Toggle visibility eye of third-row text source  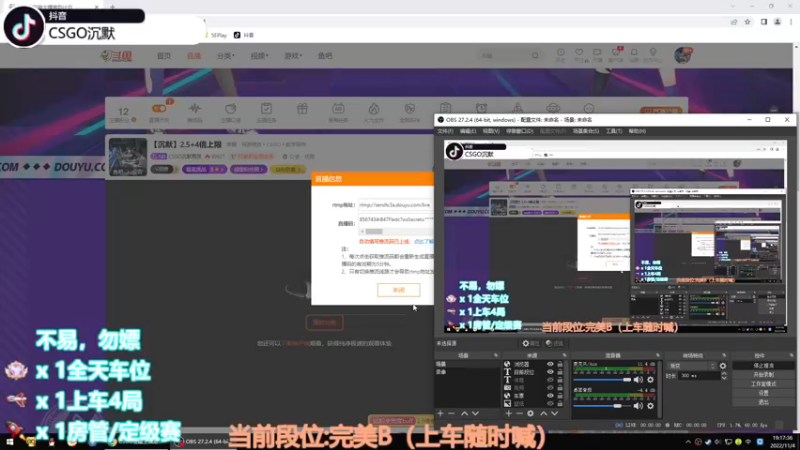[x=550, y=380]
